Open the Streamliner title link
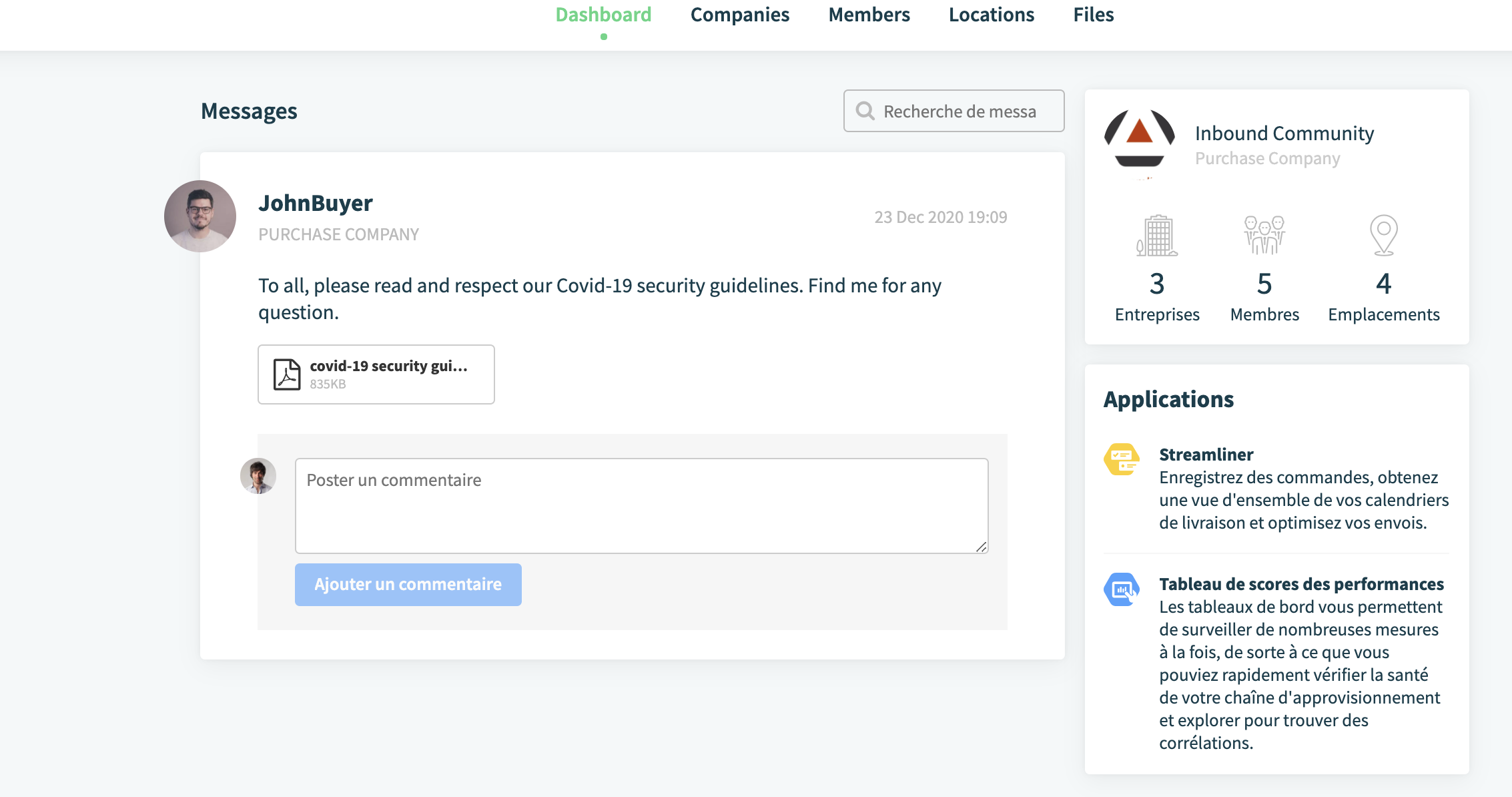1512x797 pixels. 1206,455
